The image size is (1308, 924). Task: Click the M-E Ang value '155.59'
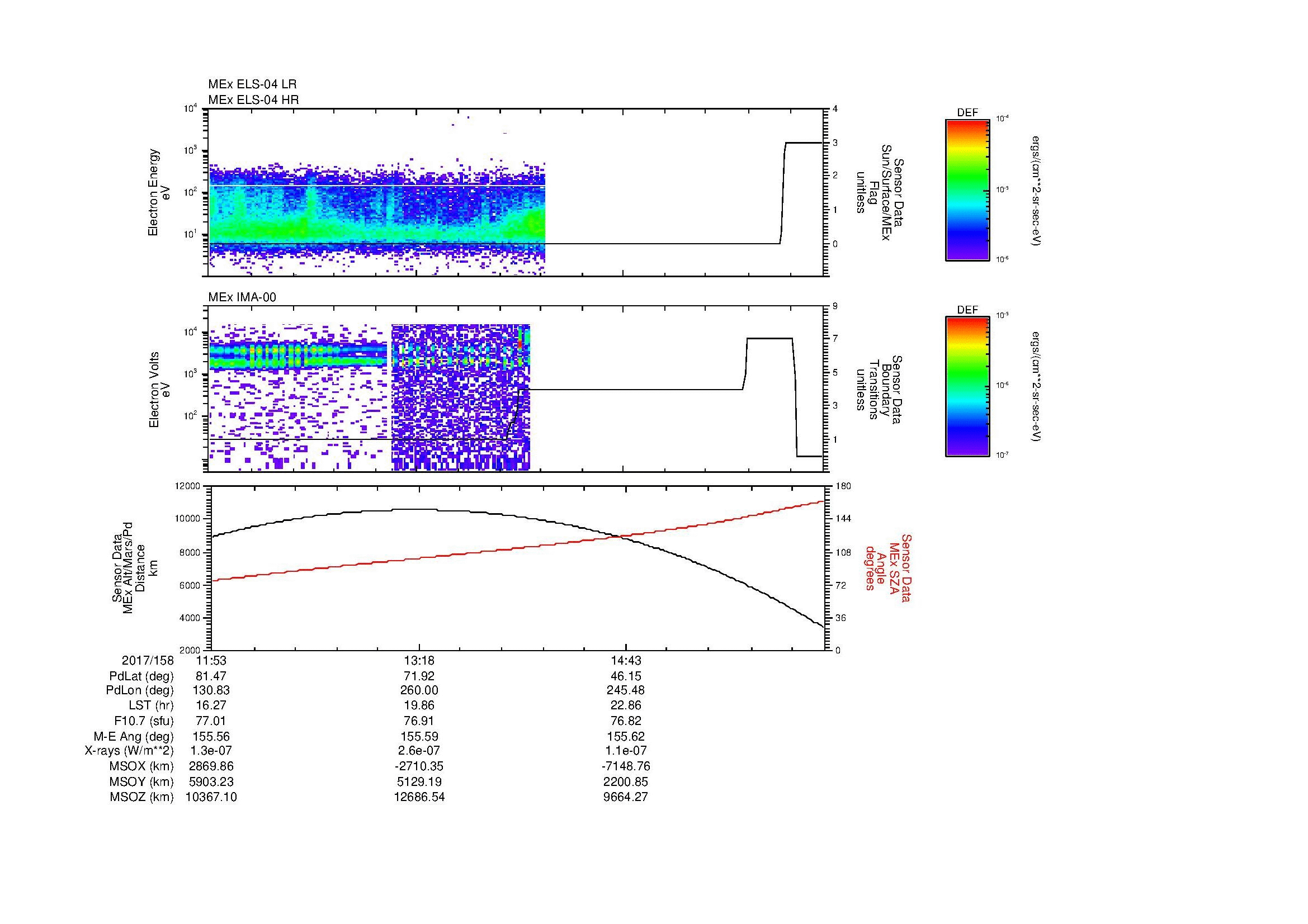(x=419, y=737)
